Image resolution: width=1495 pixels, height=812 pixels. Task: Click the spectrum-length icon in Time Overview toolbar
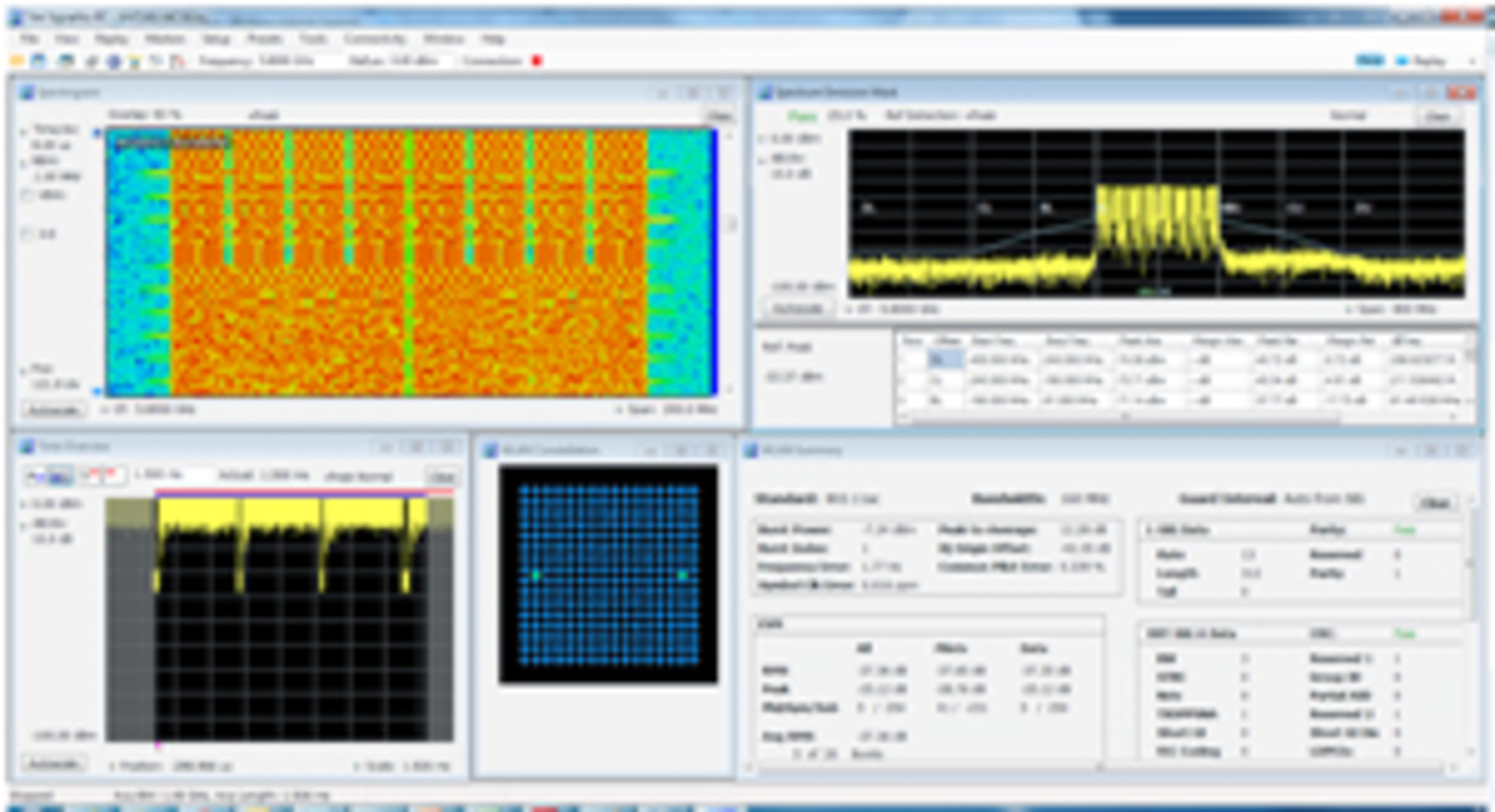[x=62, y=475]
